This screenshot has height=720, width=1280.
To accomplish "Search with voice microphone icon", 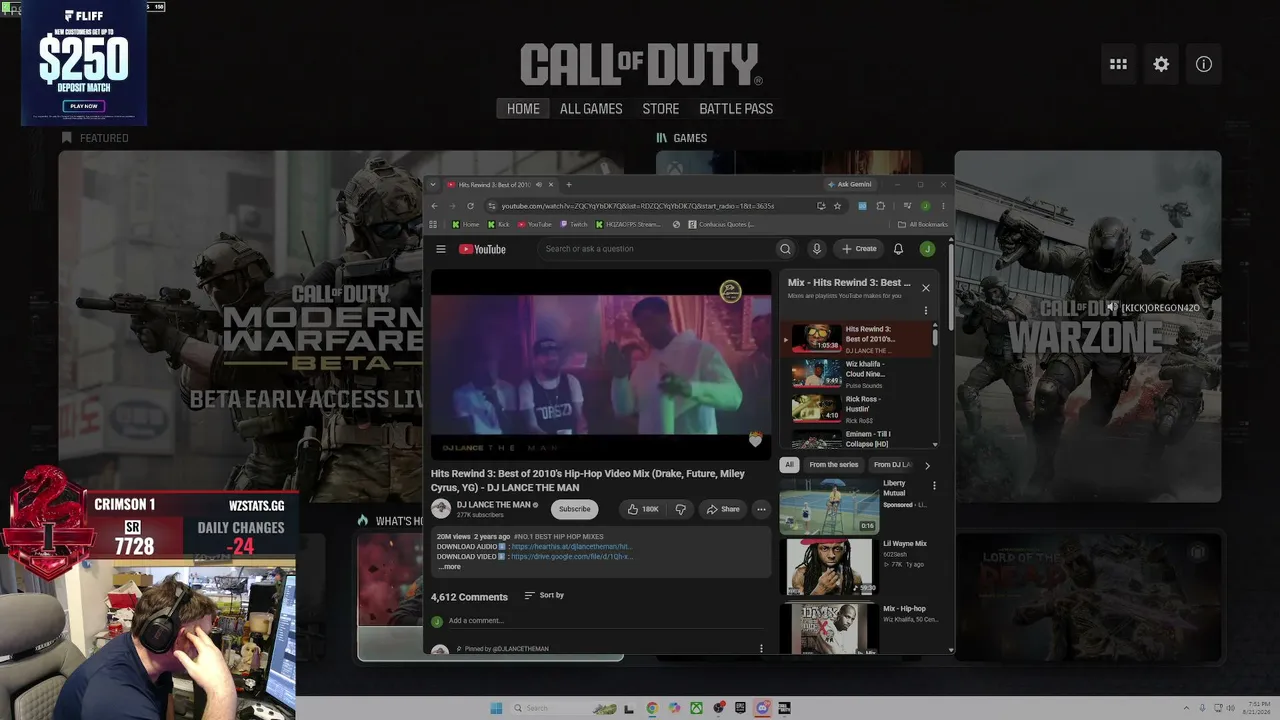I will click(816, 249).
